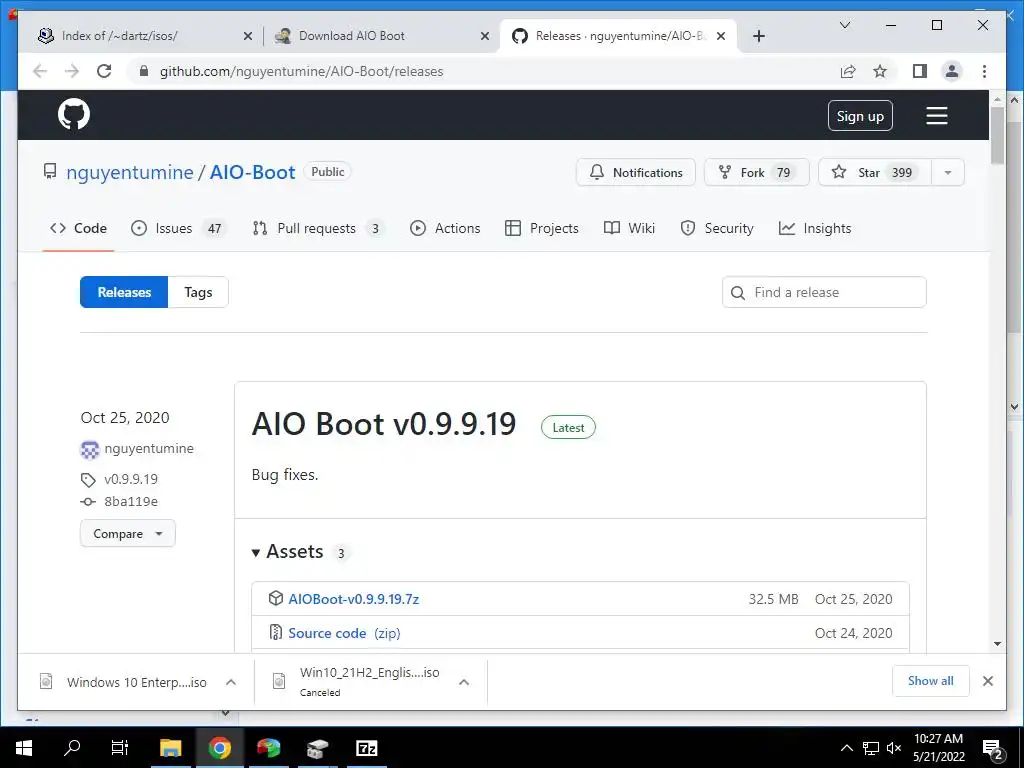Click search magnifier in Find a release box
This screenshot has height=768, width=1024.
click(738, 293)
